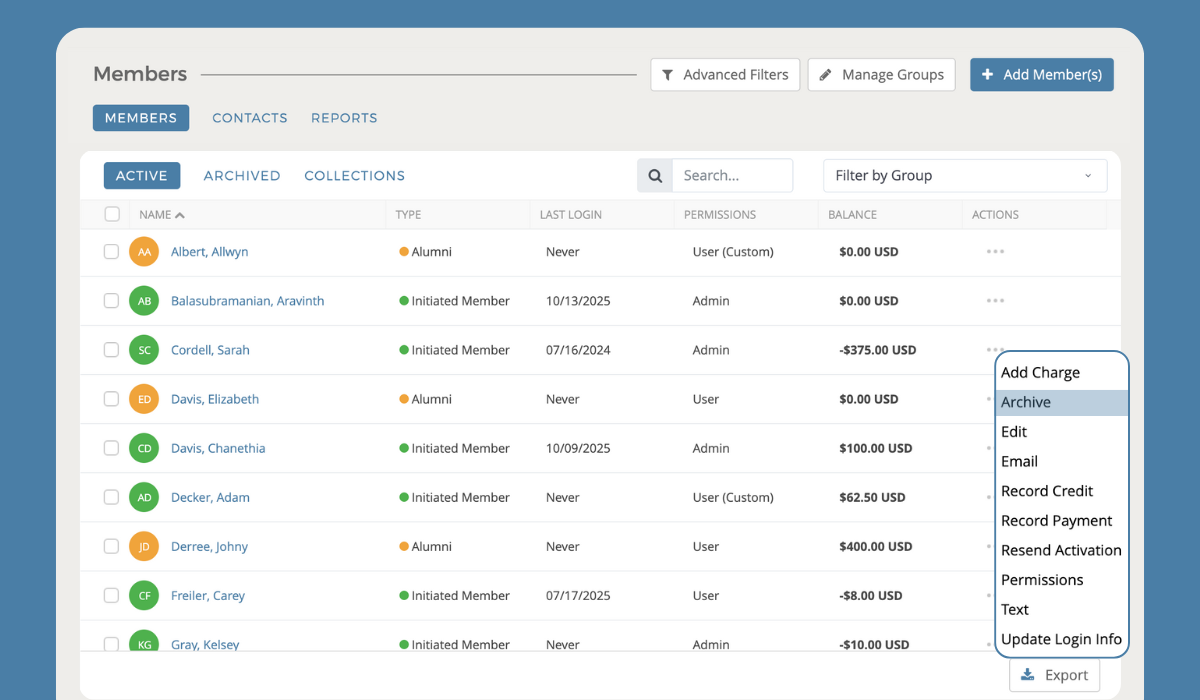1200x700 pixels.
Task: Open Davis, Elizabeth member link
Action: coord(215,399)
